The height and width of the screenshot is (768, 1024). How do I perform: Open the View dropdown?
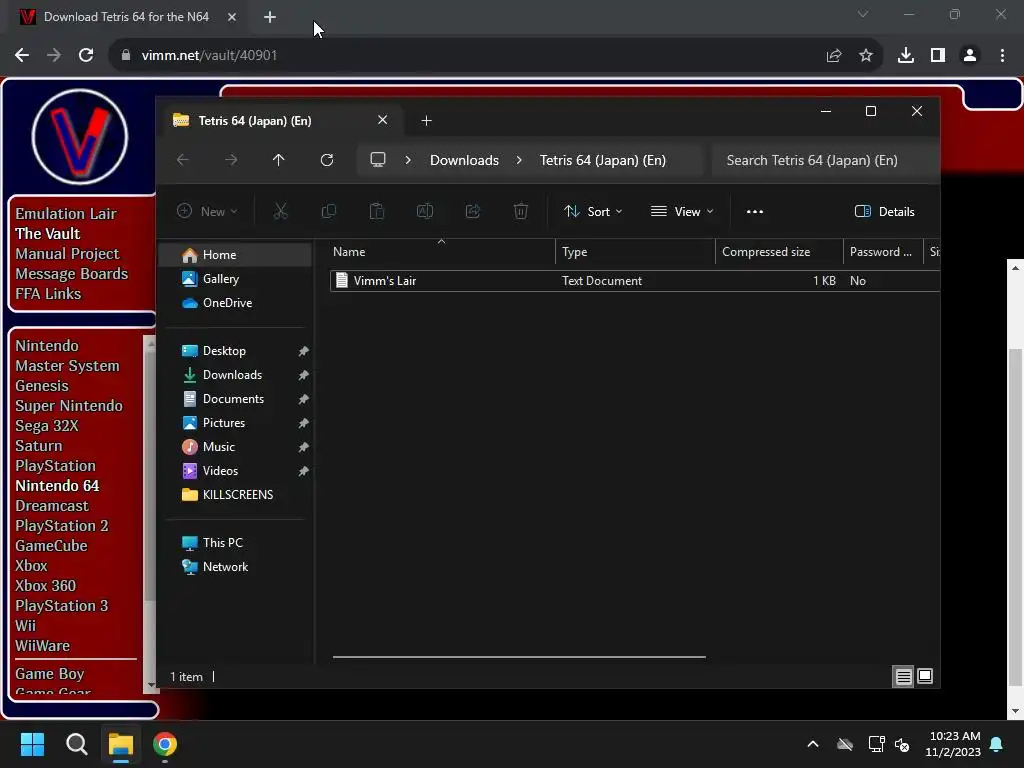(x=682, y=212)
